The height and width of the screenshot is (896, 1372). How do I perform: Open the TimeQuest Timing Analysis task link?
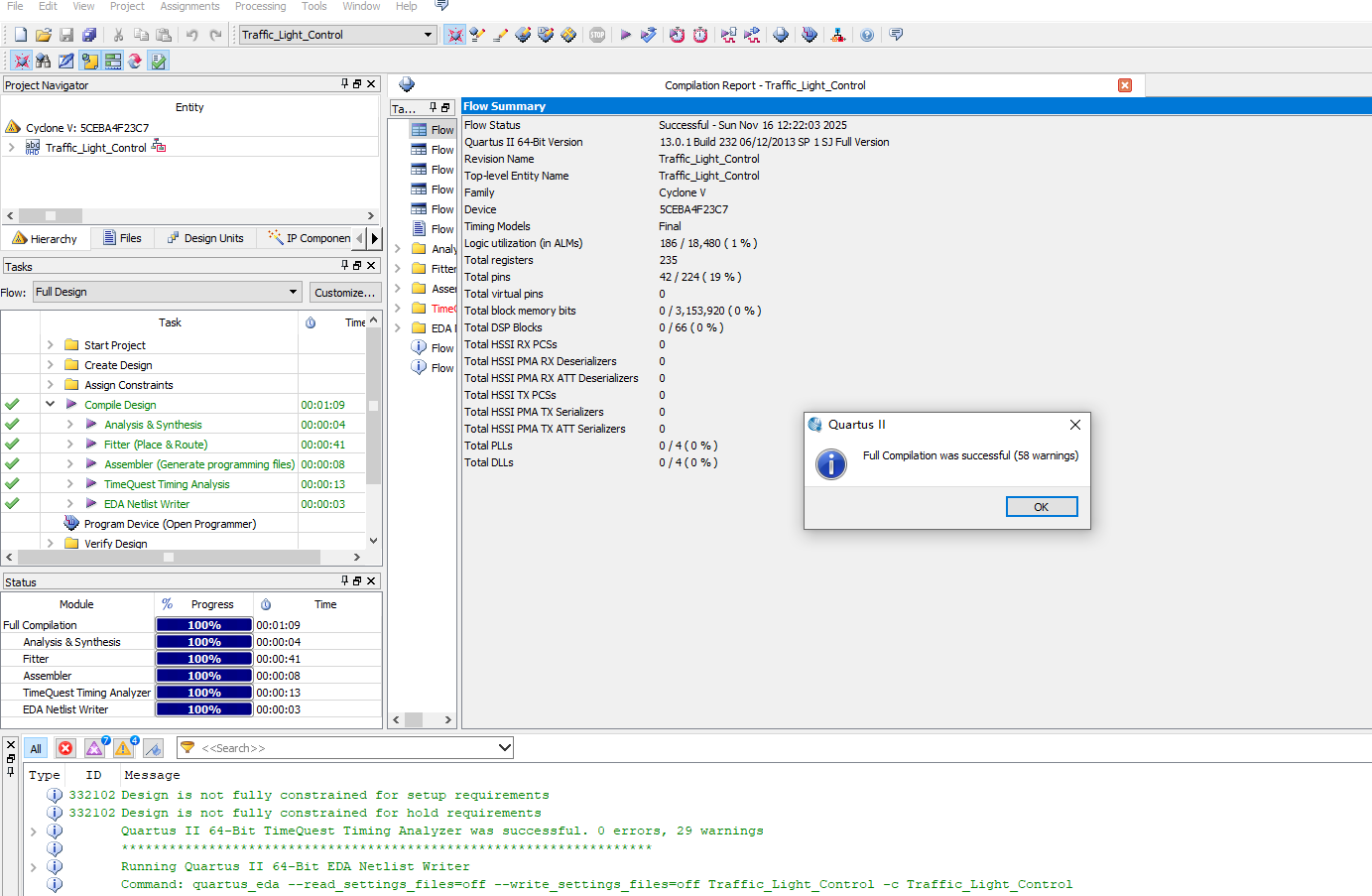point(167,484)
